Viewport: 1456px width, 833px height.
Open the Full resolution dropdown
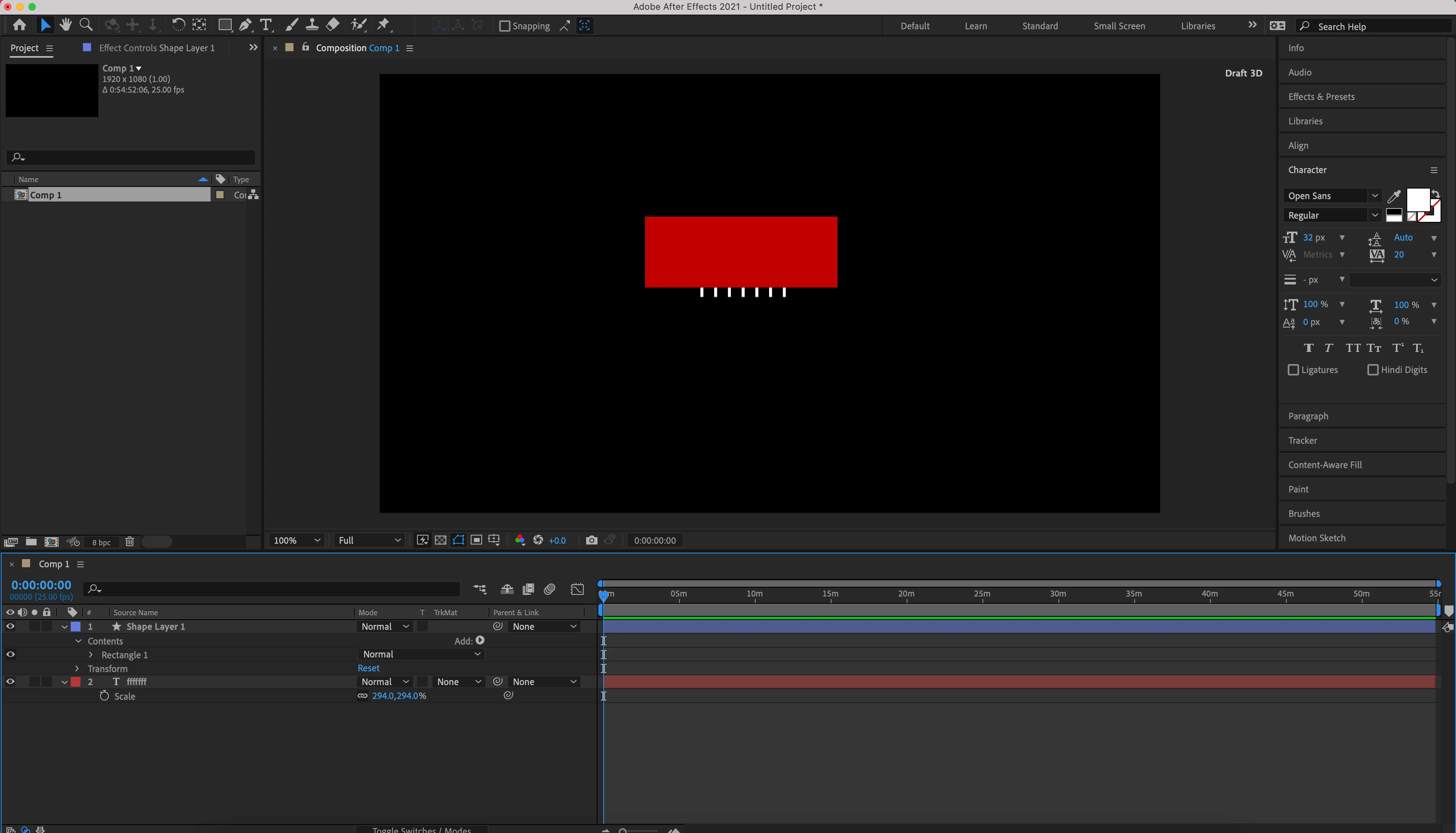click(x=369, y=540)
